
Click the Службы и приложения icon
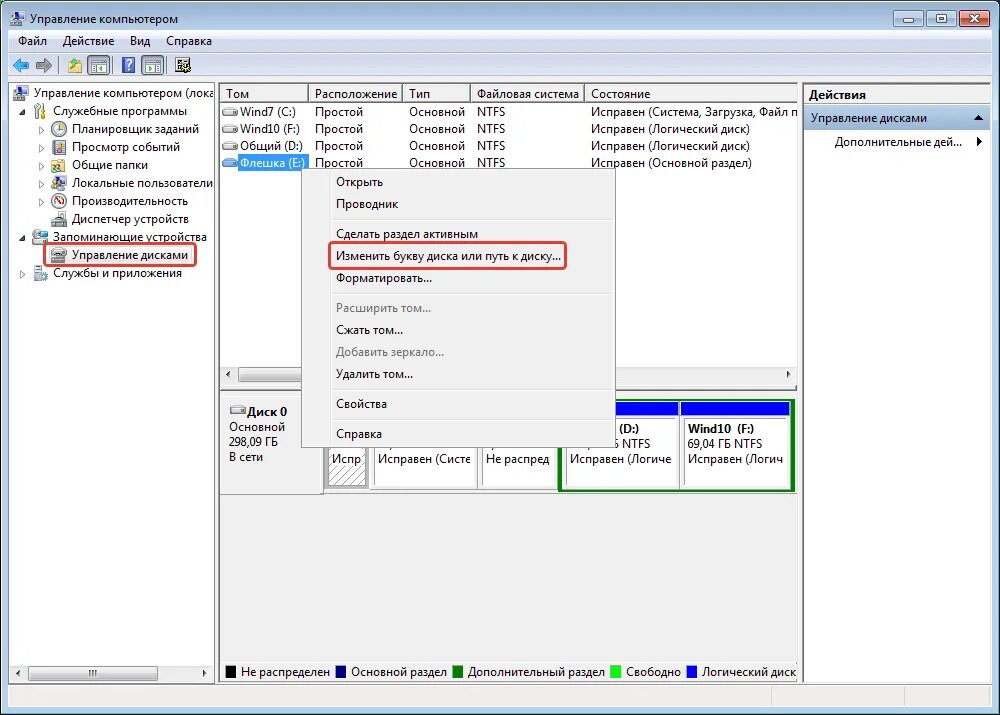(x=40, y=274)
